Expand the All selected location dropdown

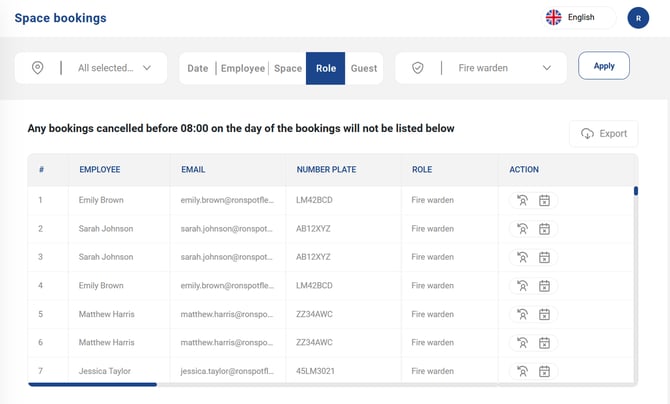[x=114, y=68]
